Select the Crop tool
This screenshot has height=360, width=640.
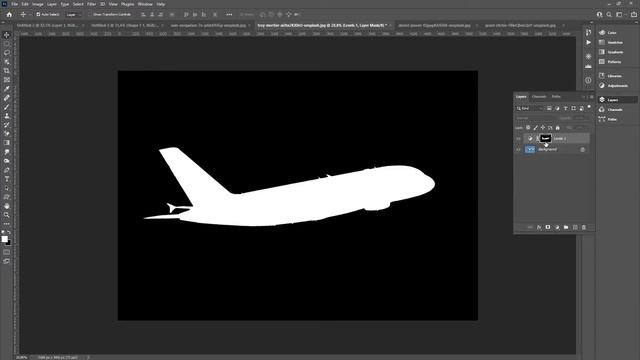[7, 71]
